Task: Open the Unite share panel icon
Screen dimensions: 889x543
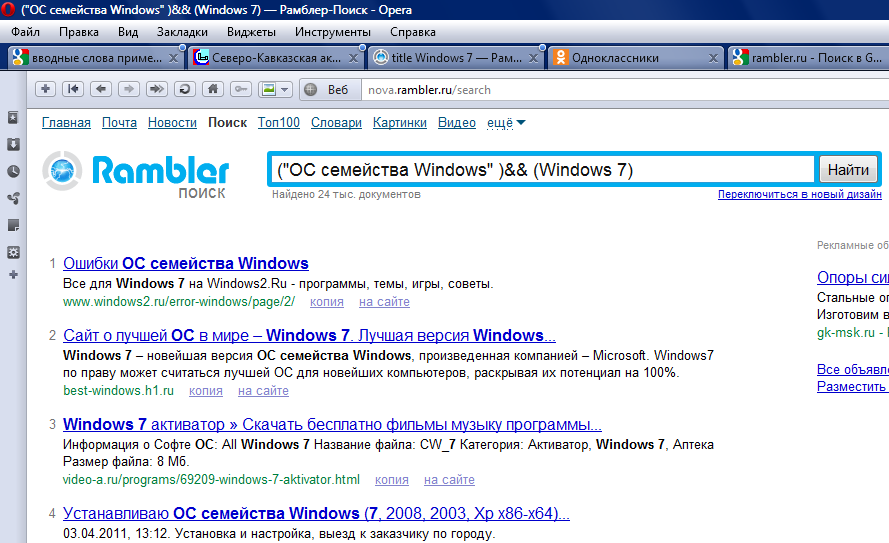Action: [13, 198]
